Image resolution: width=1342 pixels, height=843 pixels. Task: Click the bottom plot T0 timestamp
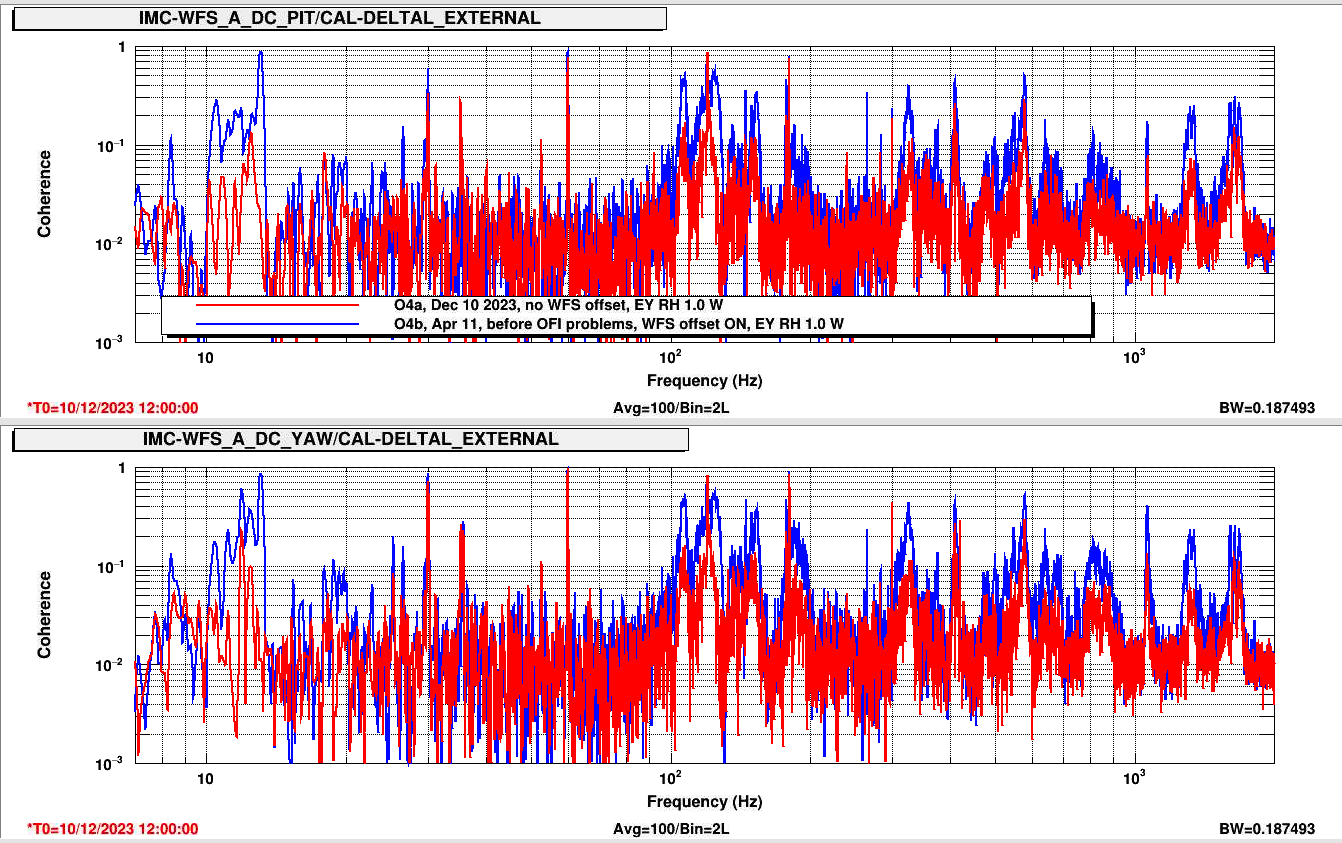point(113,829)
